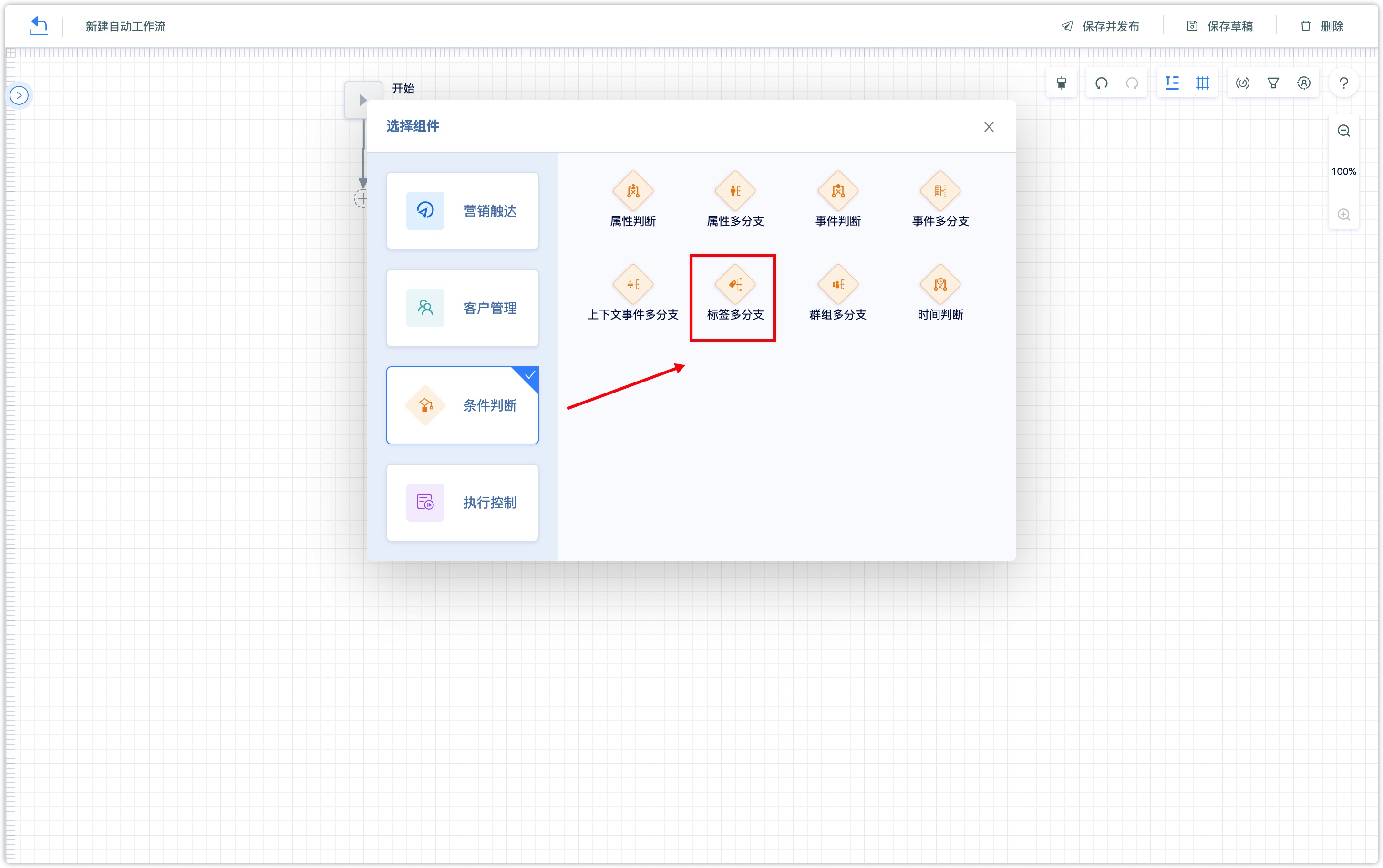Click 保存并发布 button

pos(1100,26)
